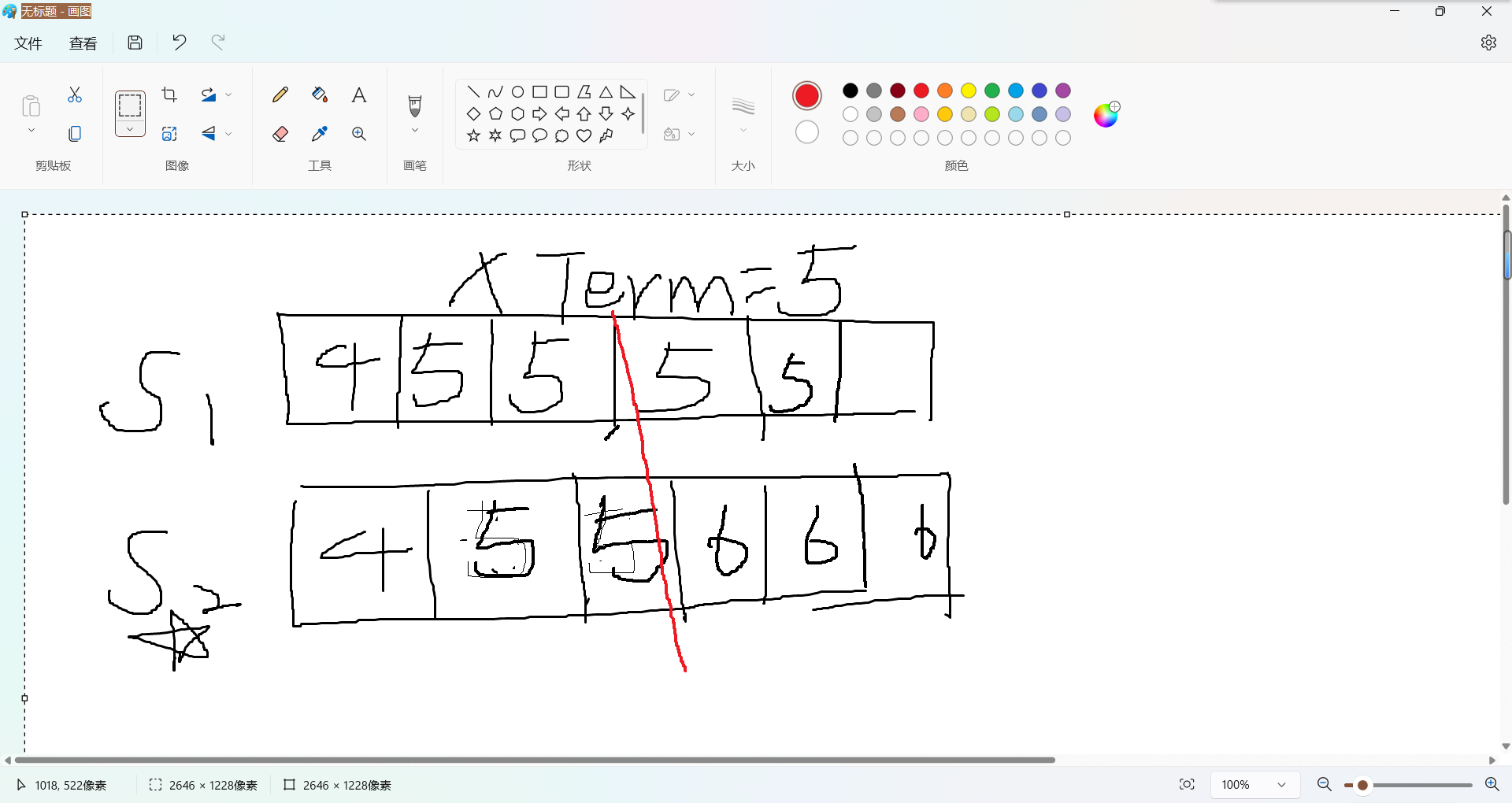Click the Undo button
1512x803 pixels.
pyautogui.click(x=180, y=43)
